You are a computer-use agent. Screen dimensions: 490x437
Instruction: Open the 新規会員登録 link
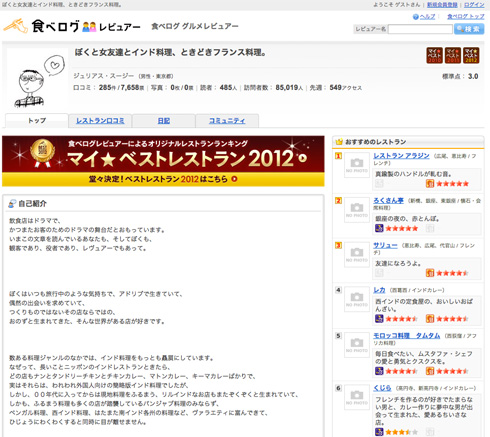[442, 5]
